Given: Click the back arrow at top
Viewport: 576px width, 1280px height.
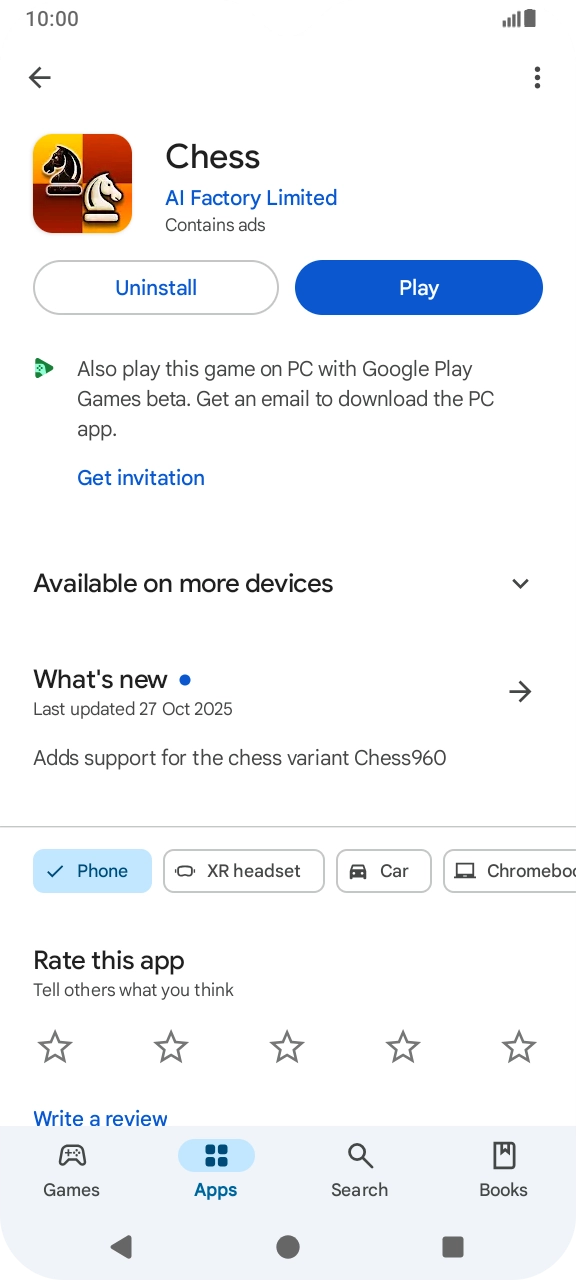Looking at the screenshot, I should tap(40, 77).
